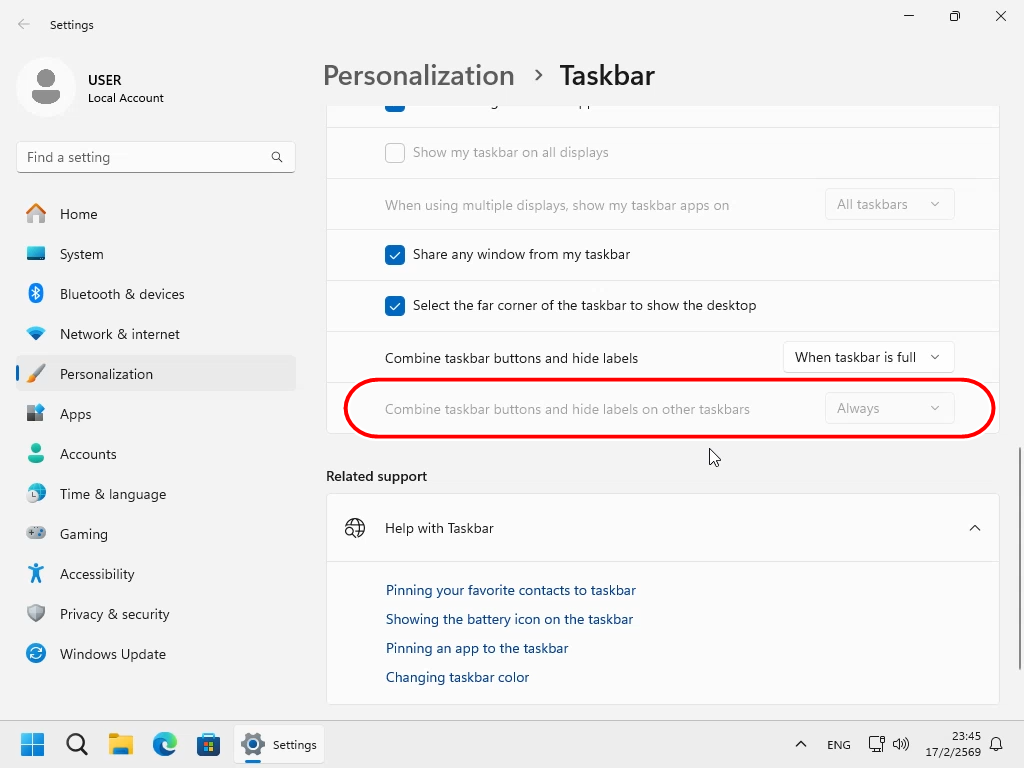Screen dimensions: 1024x768
Task: Click the Bluetooth & devices icon
Action: (x=36, y=294)
